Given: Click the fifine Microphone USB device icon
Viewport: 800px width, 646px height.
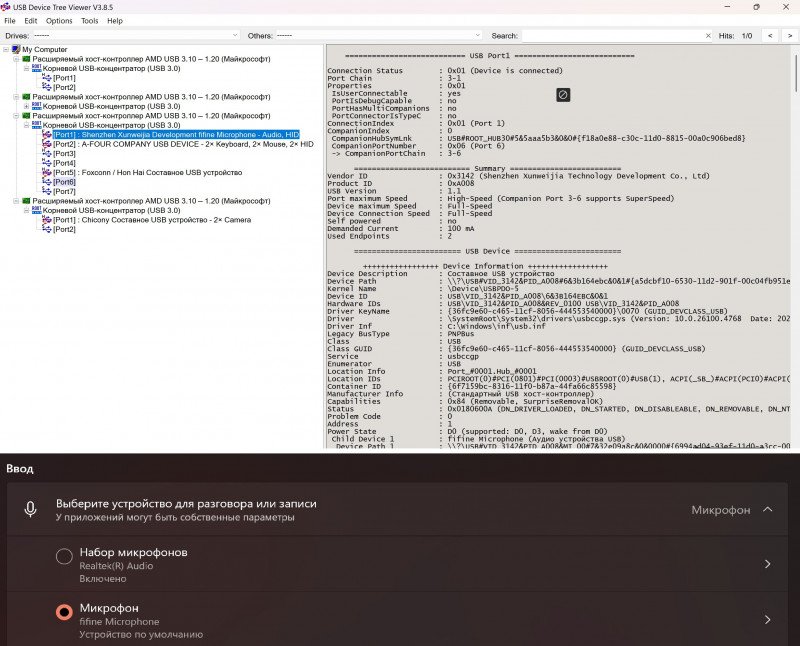Looking at the screenshot, I should tap(47, 134).
